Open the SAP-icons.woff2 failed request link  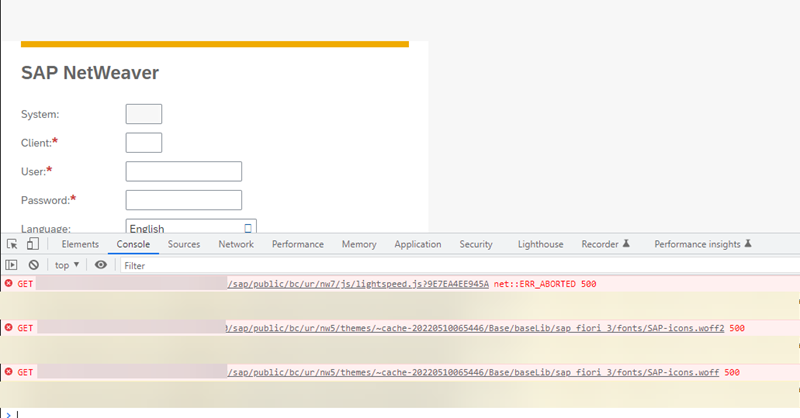[474, 328]
